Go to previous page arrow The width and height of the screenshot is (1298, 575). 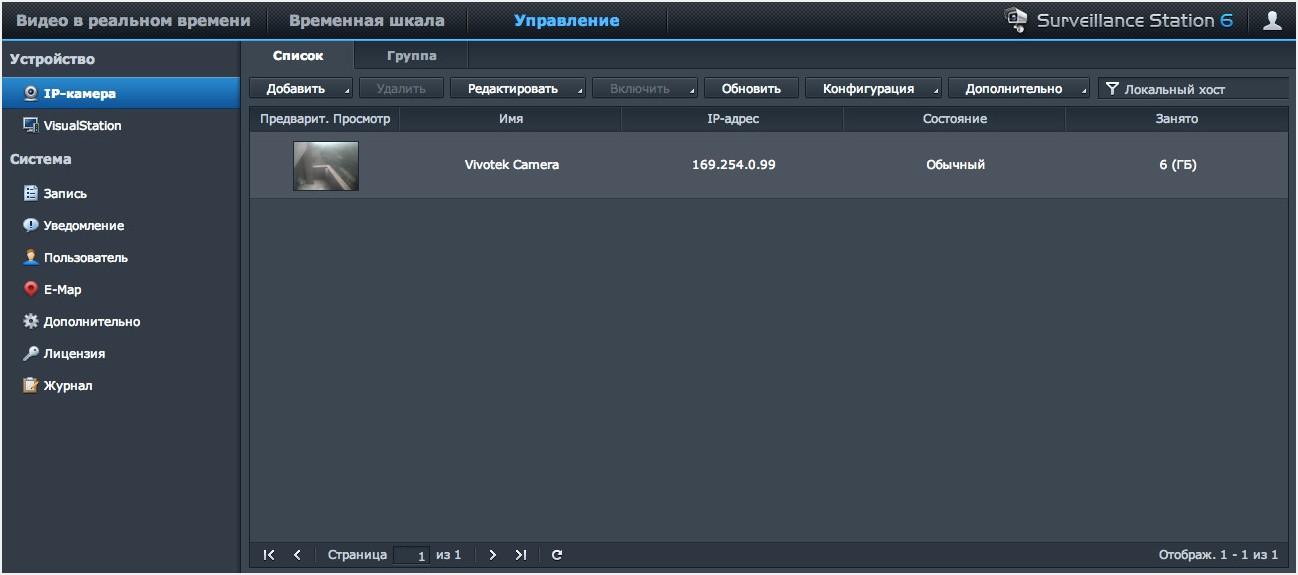pos(297,555)
